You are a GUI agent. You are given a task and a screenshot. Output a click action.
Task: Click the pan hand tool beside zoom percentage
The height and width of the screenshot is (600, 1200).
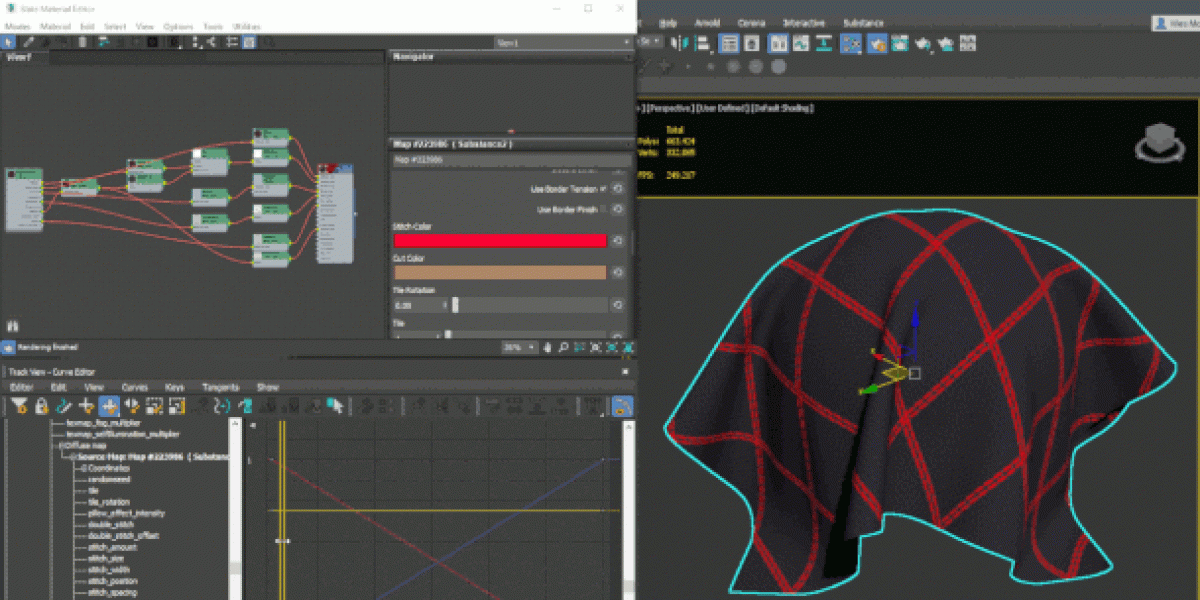pos(549,347)
